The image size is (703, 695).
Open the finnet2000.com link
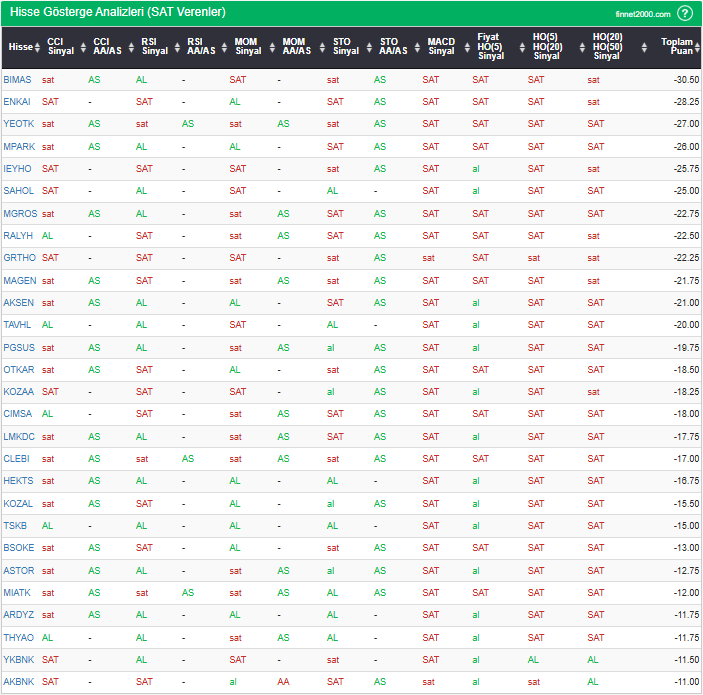click(642, 13)
